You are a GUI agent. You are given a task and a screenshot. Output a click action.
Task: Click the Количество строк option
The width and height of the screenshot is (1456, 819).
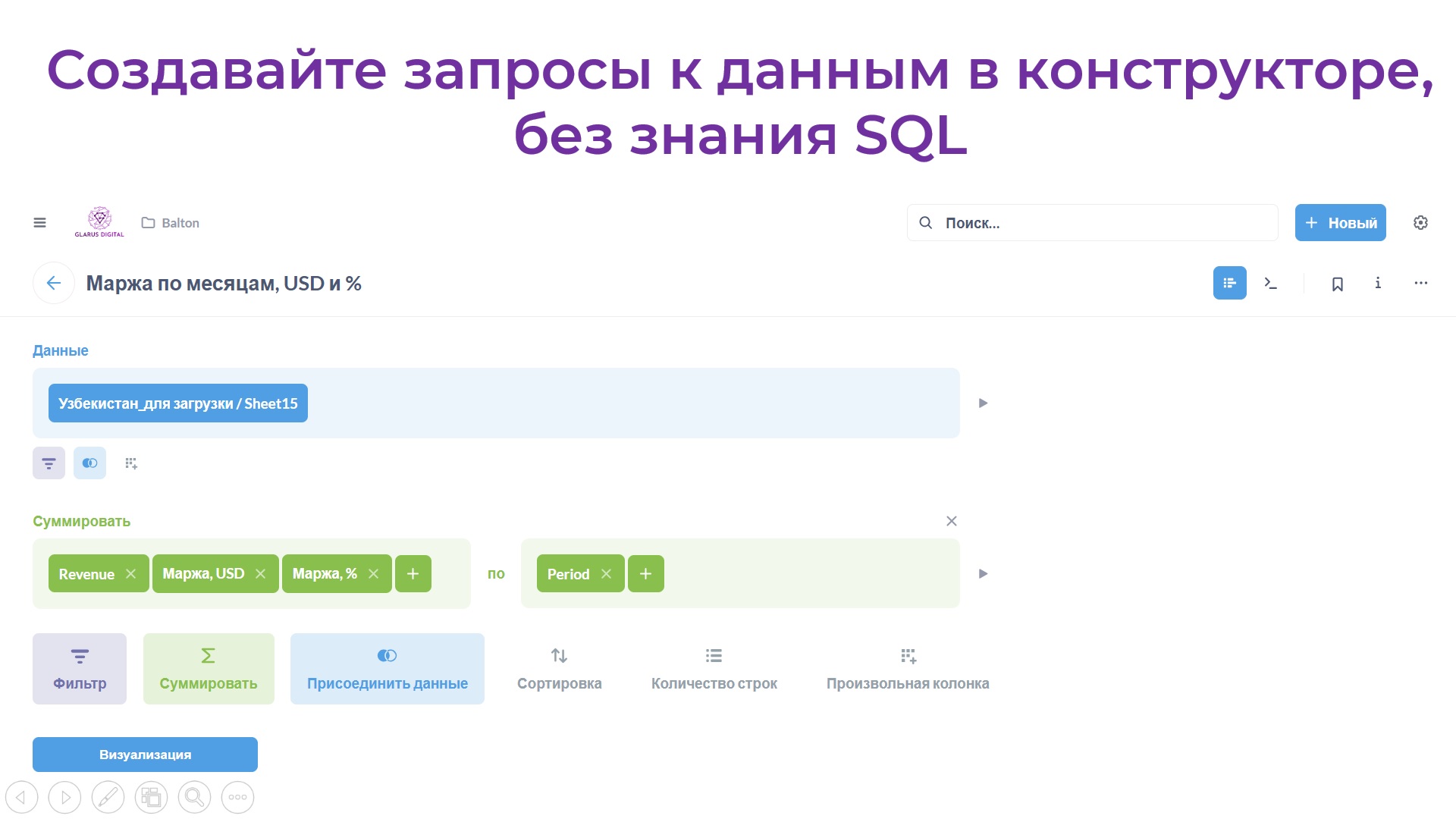[x=714, y=669]
